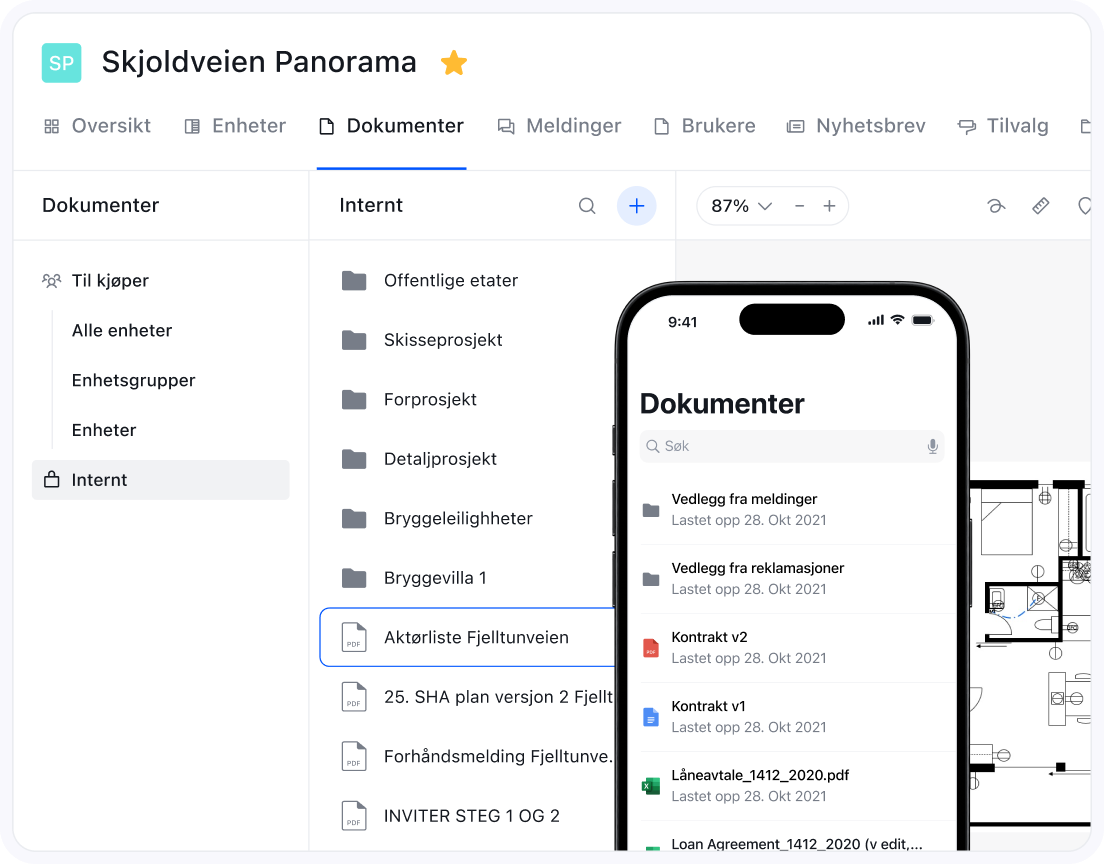This screenshot has width=1104, height=864.
Task: Click the zoom out minus icon
Action: (799, 206)
